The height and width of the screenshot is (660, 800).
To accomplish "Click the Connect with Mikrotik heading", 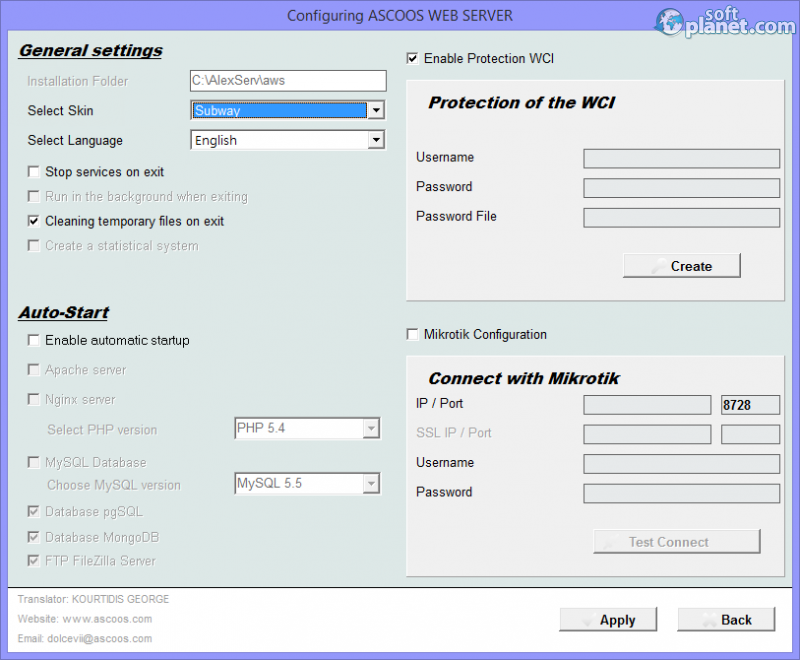I will pos(523,378).
